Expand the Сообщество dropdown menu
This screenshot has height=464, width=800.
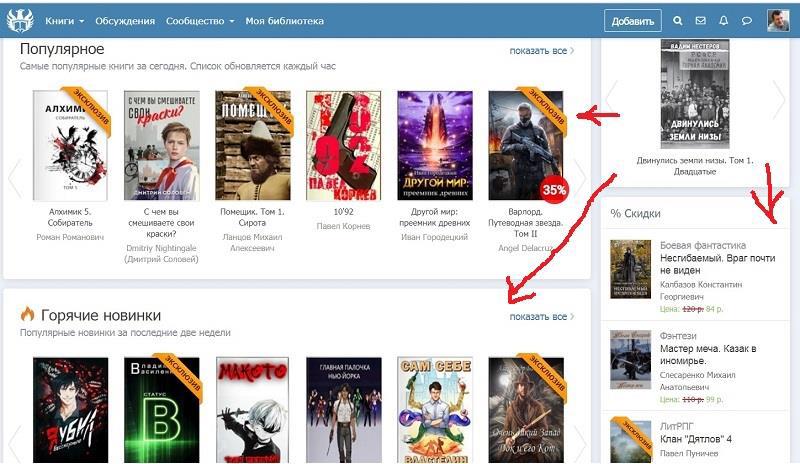200,21
